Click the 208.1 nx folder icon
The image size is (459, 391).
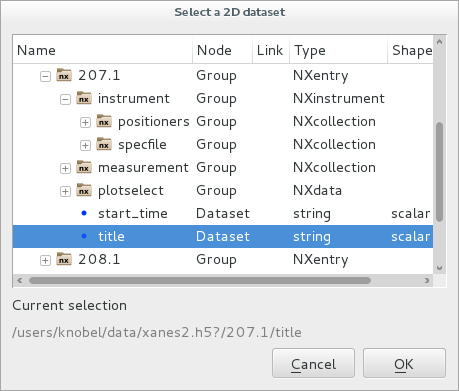(64, 259)
